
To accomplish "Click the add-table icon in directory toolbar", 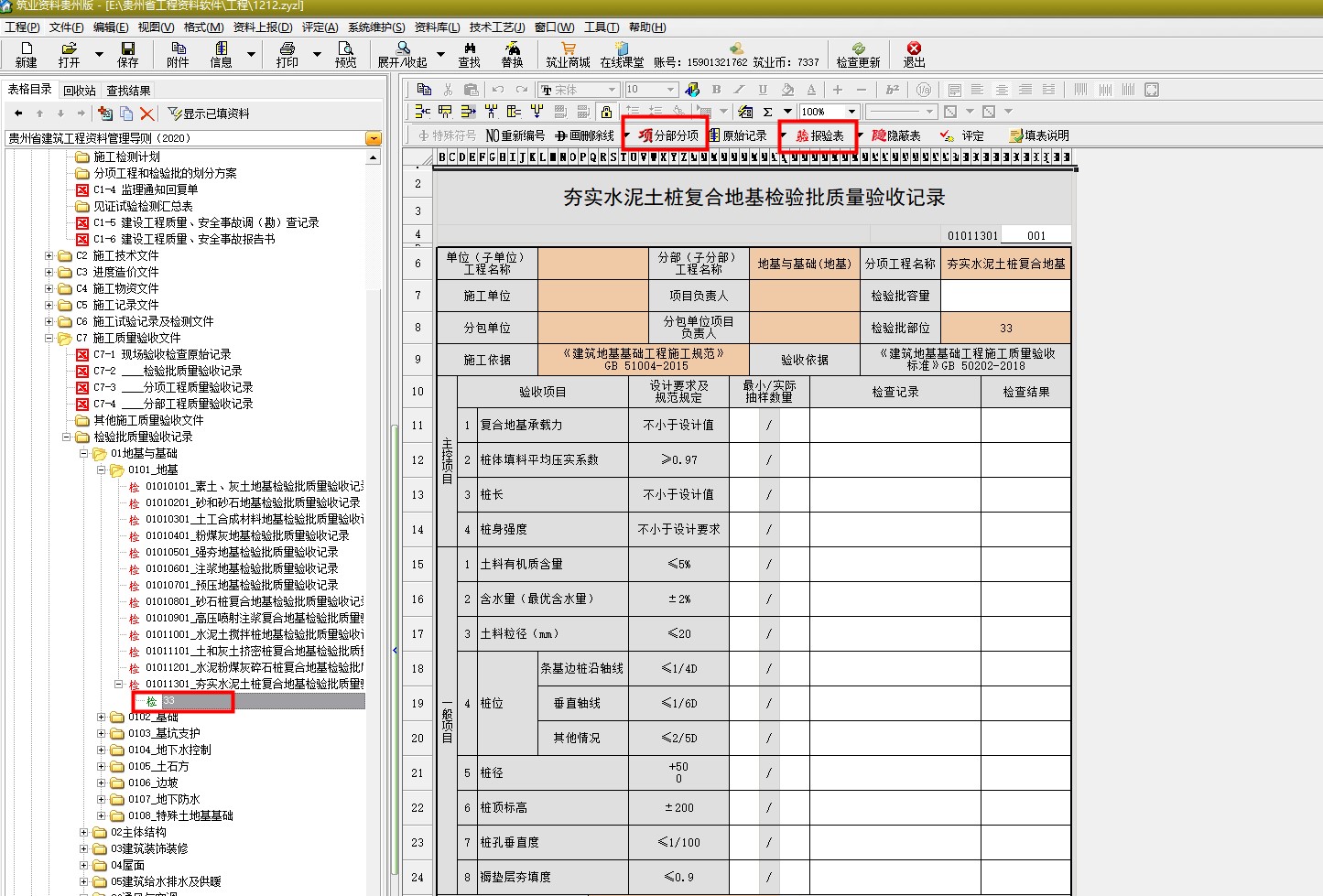I will pos(105,113).
